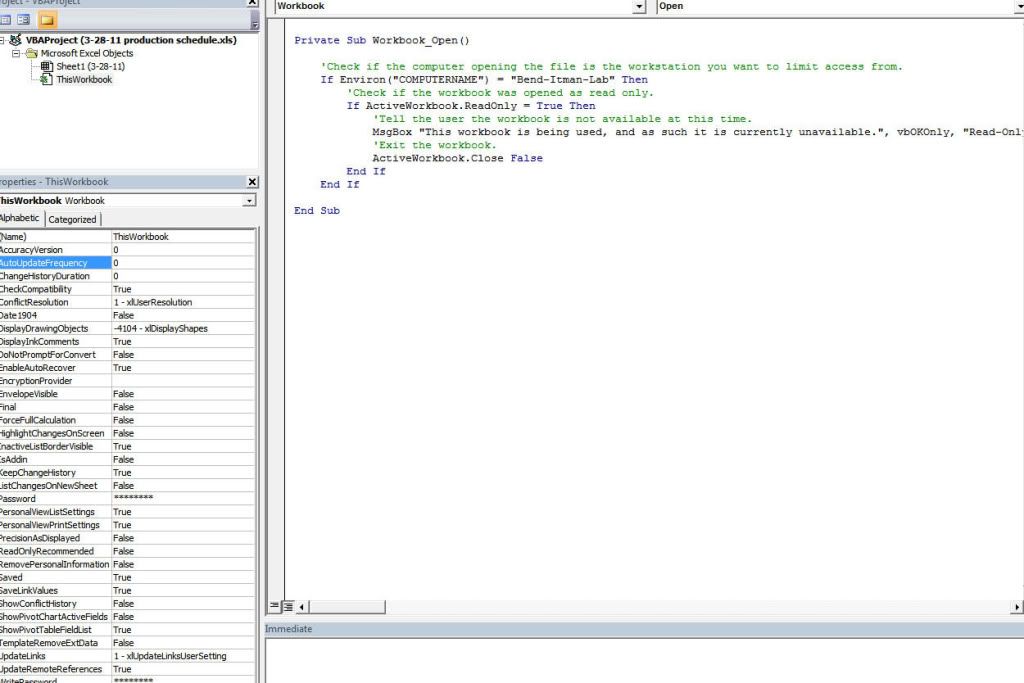The width and height of the screenshot is (1024, 683).
Task: Click UpdateLinks value xlUpdateLinksUserSetting
Action: pyautogui.click(x=170, y=656)
